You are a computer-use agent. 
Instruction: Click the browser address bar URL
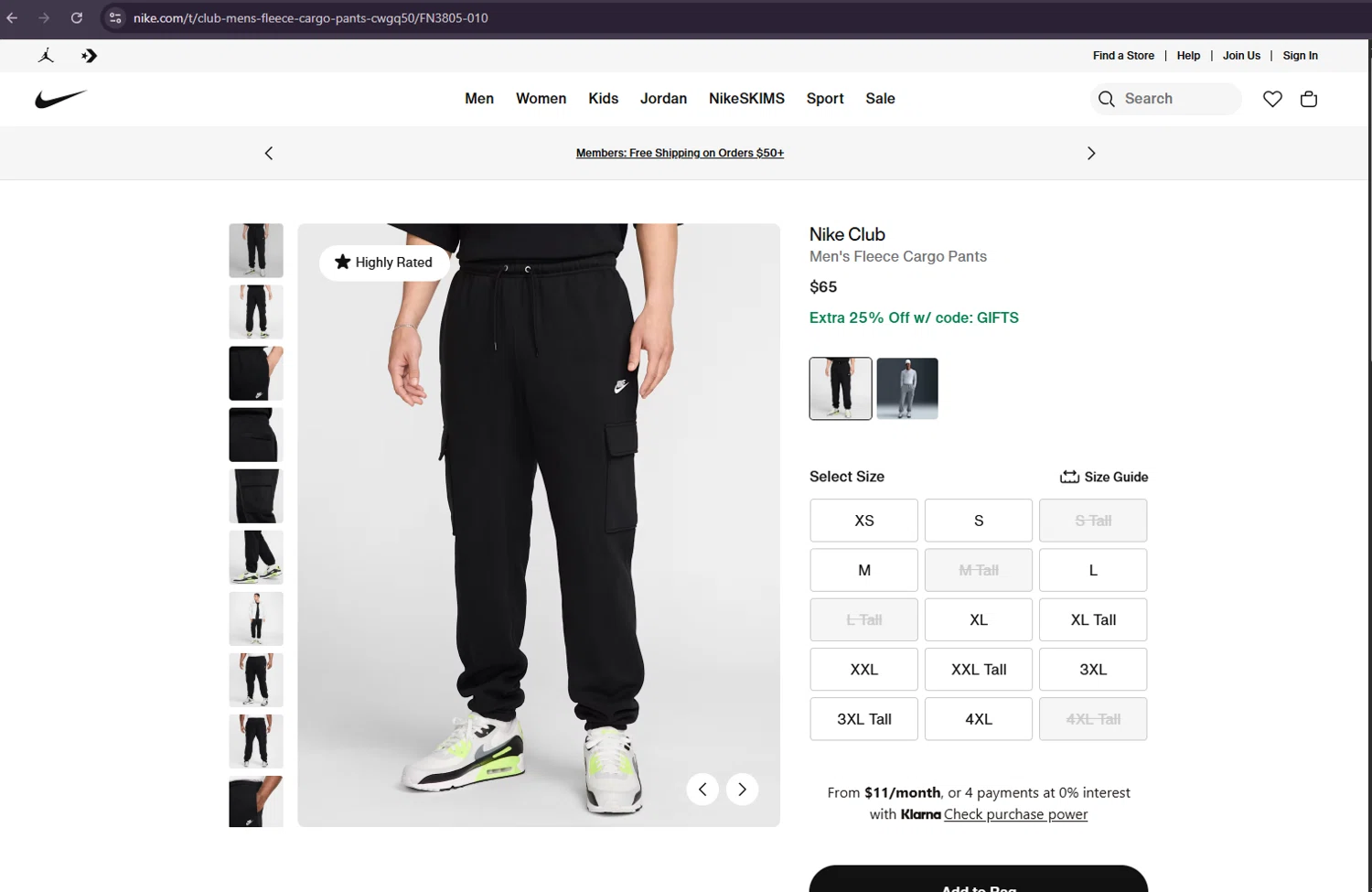tap(311, 17)
